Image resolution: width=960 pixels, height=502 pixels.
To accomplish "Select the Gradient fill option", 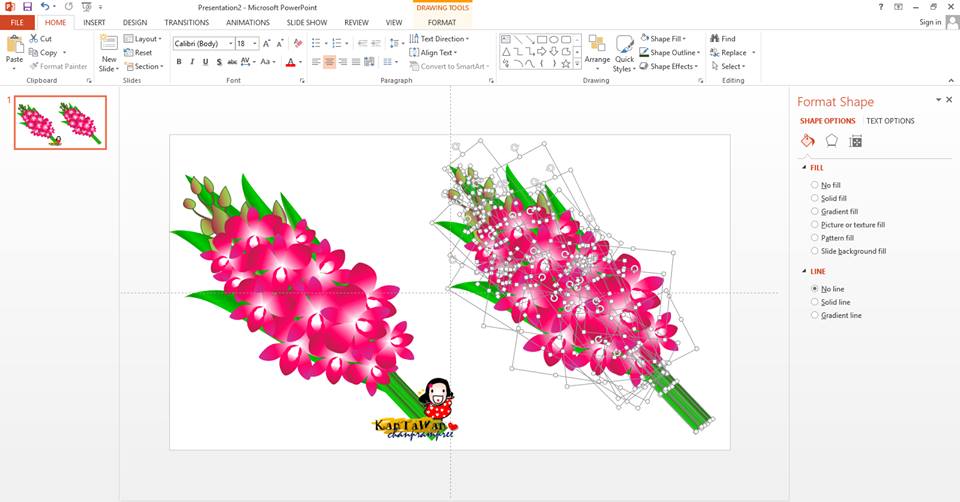I will click(834, 211).
